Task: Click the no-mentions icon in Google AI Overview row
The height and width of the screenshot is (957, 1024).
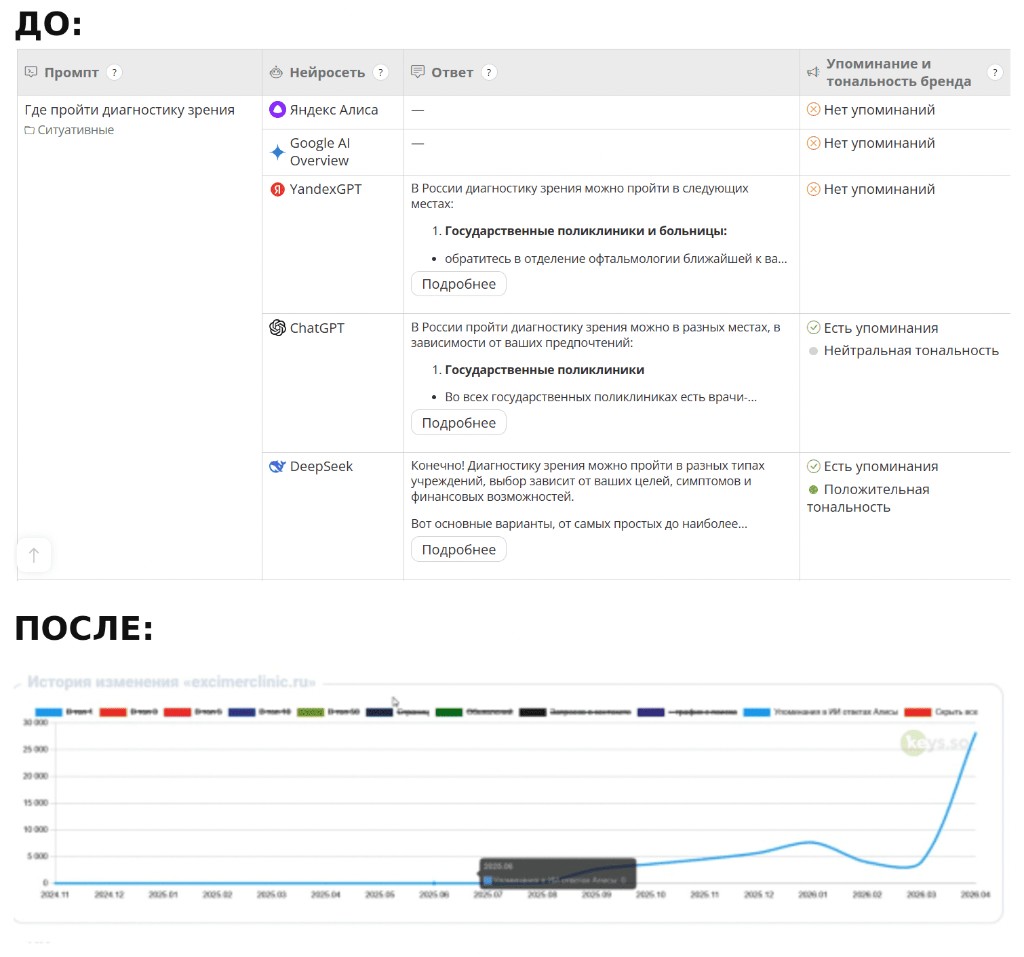Action: pyautogui.click(x=814, y=143)
